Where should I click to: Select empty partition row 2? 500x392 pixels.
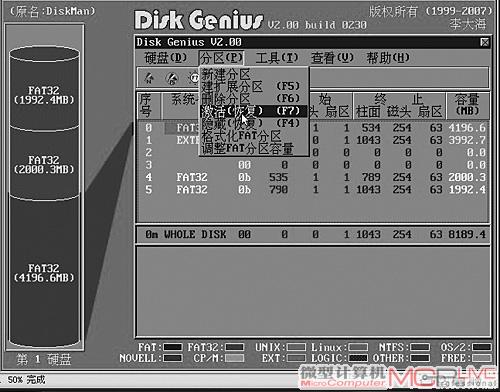pyautogui.click(x=313, y=153)
